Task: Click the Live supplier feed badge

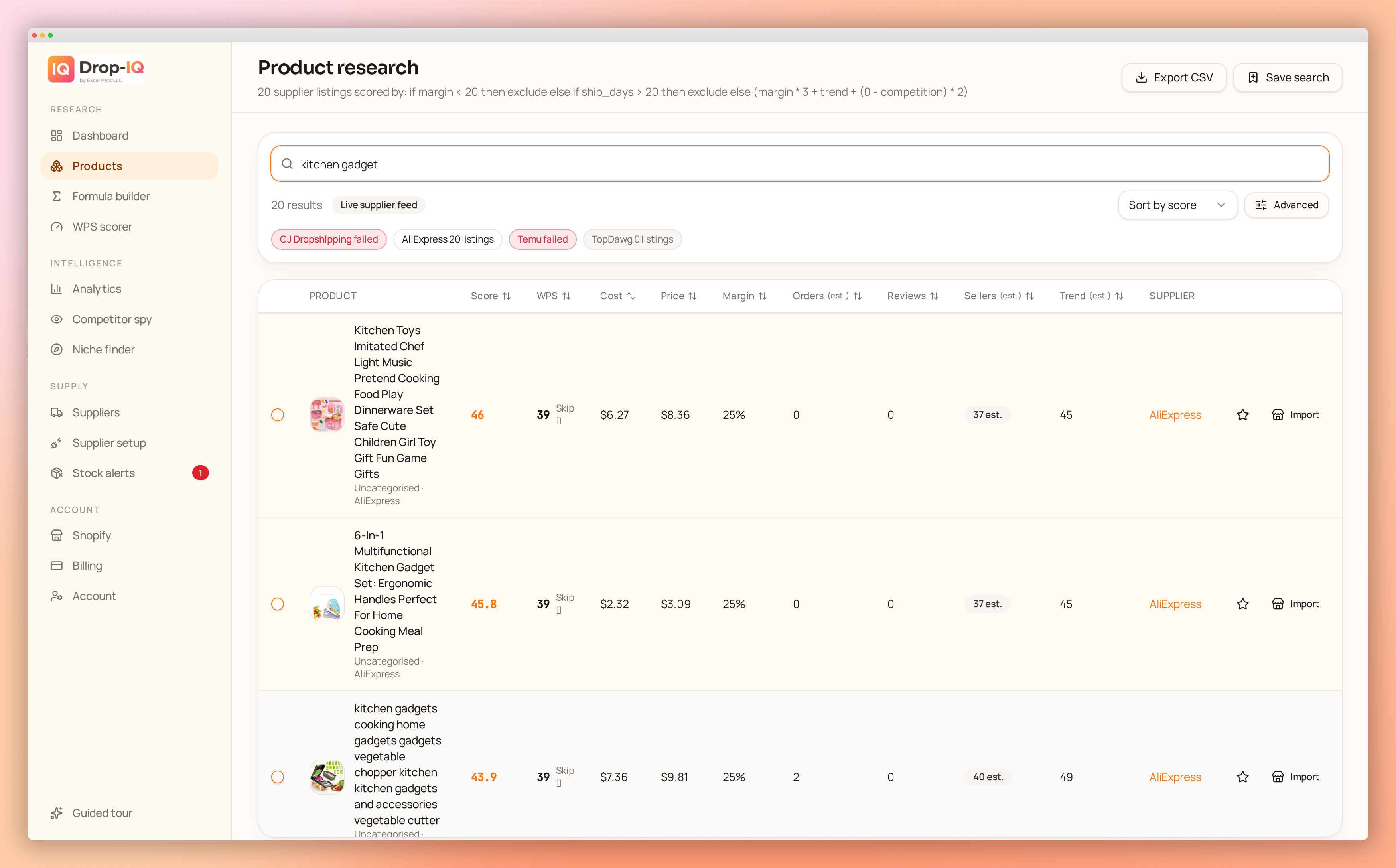Action: pyautogui.click(x=379, y=205)
